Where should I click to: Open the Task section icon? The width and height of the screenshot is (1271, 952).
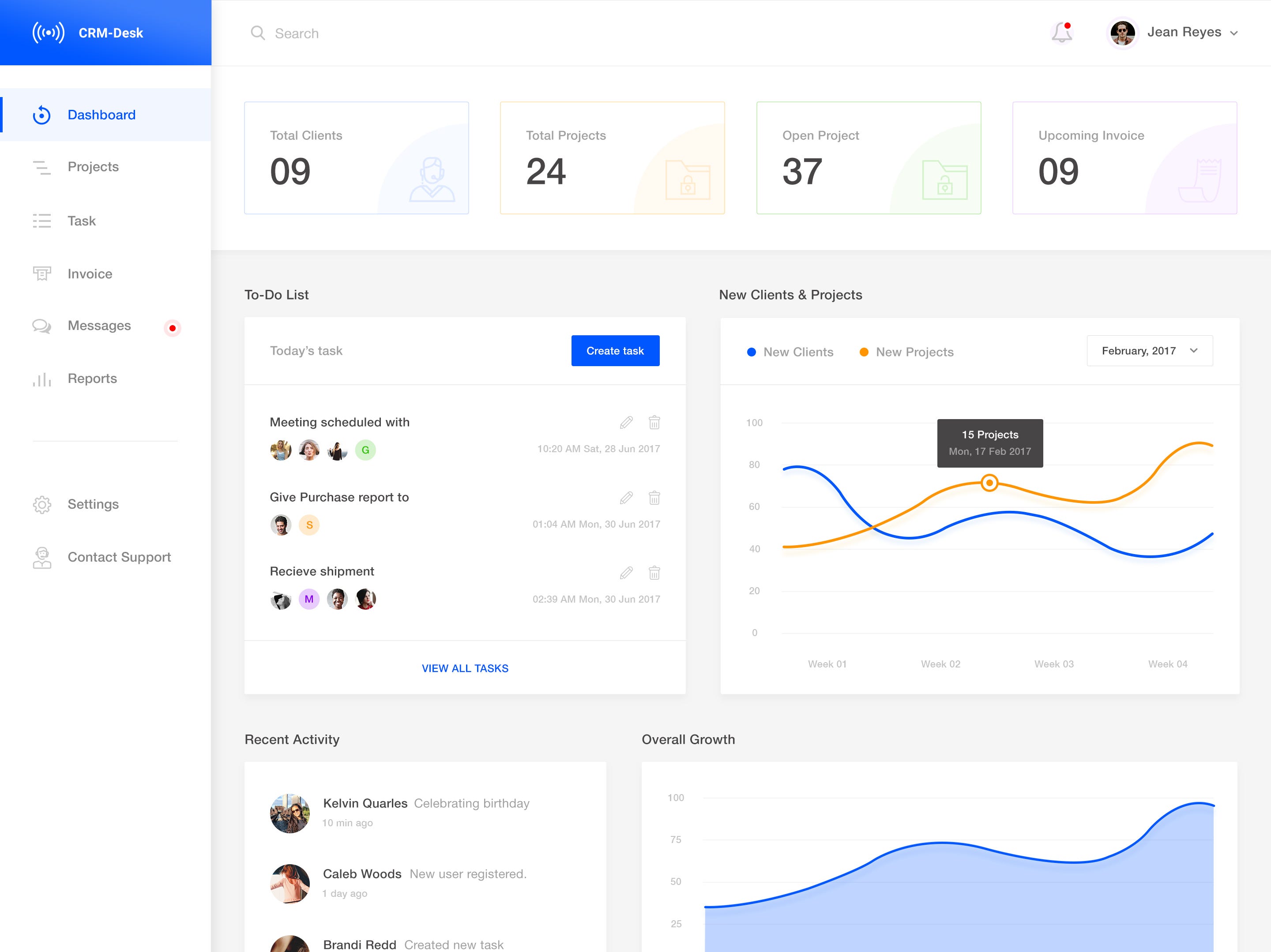42,221
